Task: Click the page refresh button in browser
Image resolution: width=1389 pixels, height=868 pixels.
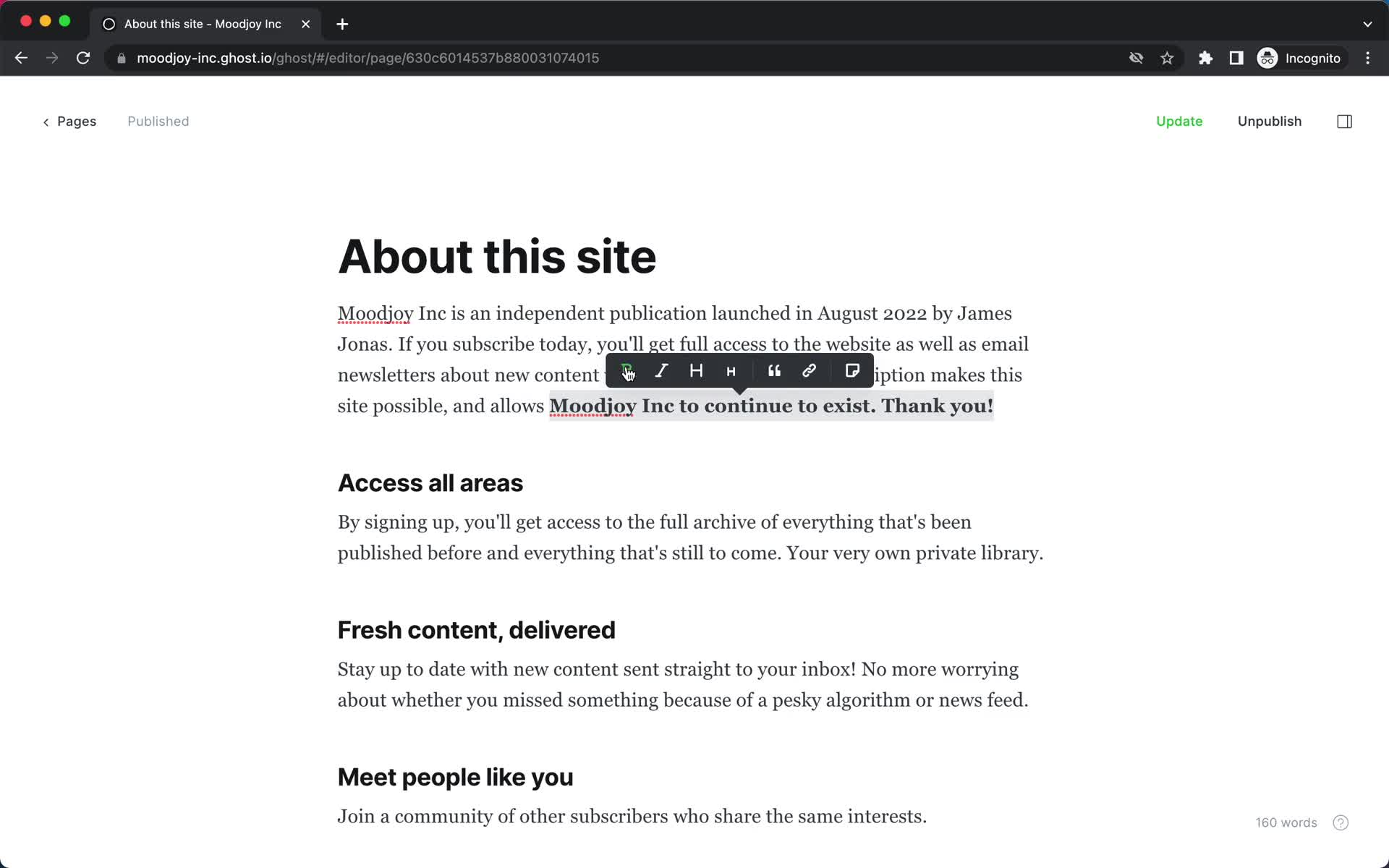Action: pyautogui.click(x=84, y=57)
